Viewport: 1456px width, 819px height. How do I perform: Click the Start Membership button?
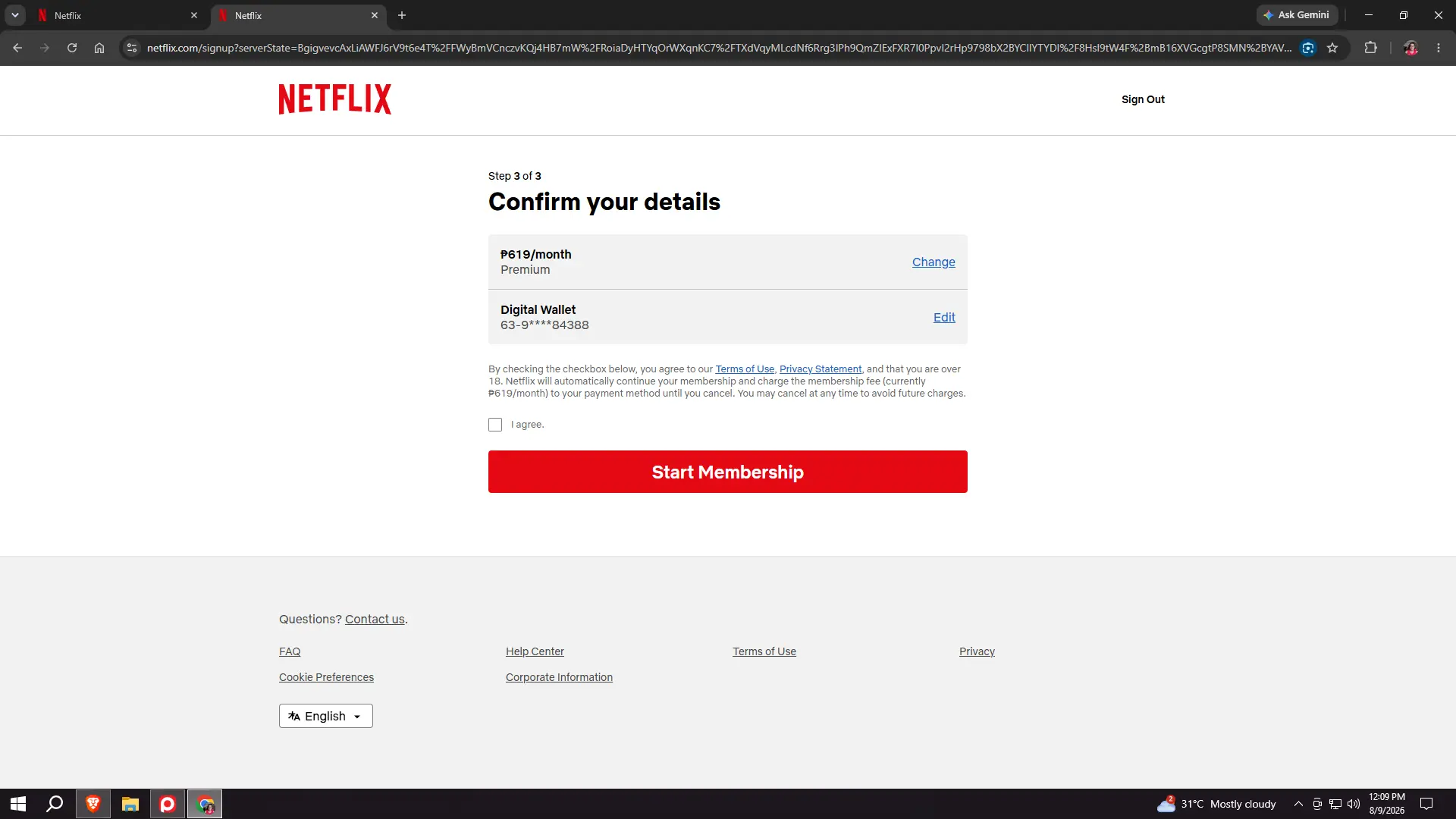[728, 472]
